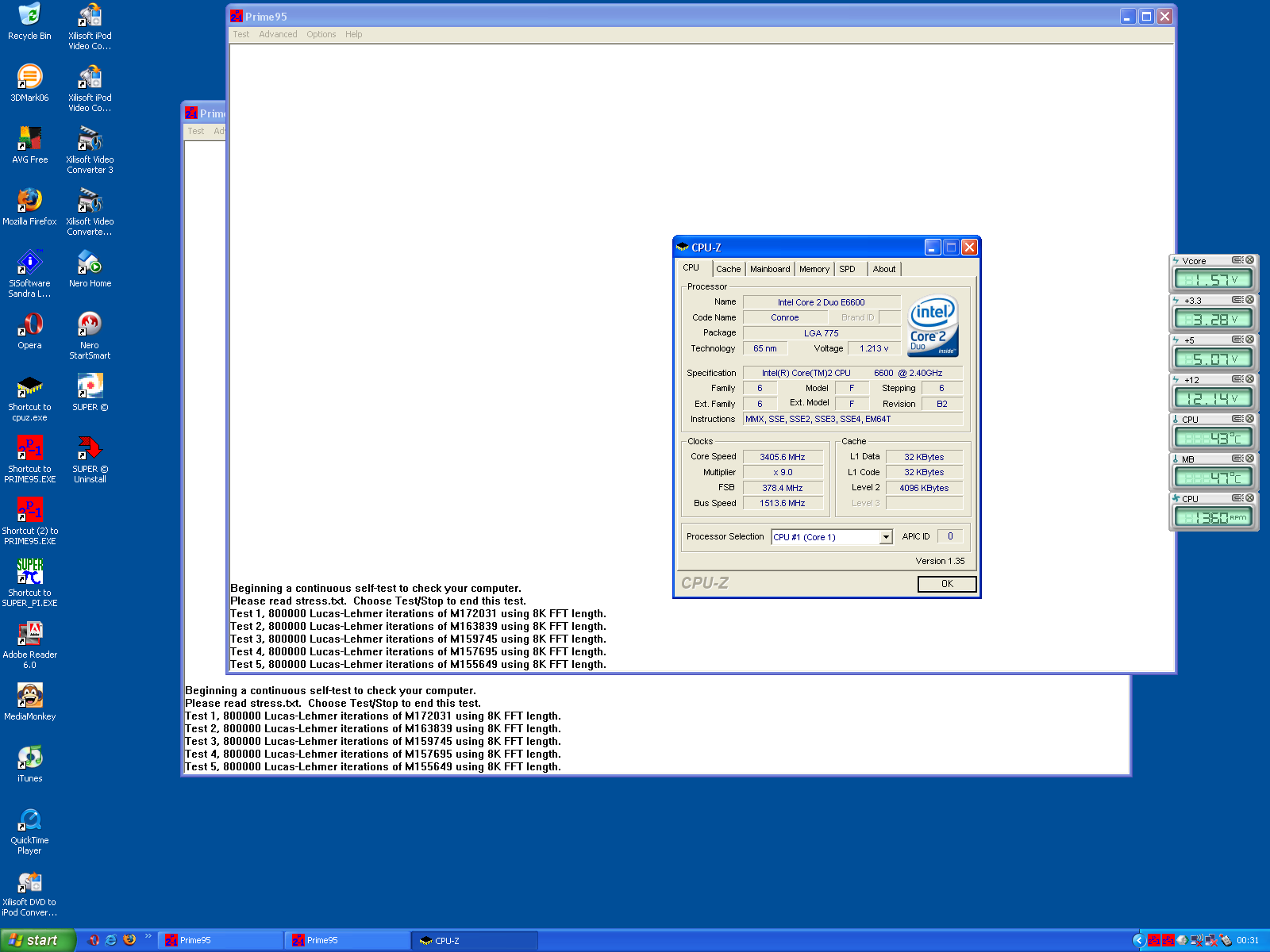Close the Vcore voltage monitor widget
The width and height of the screenshot is (1270, 952).
(x=1249, y=260)
